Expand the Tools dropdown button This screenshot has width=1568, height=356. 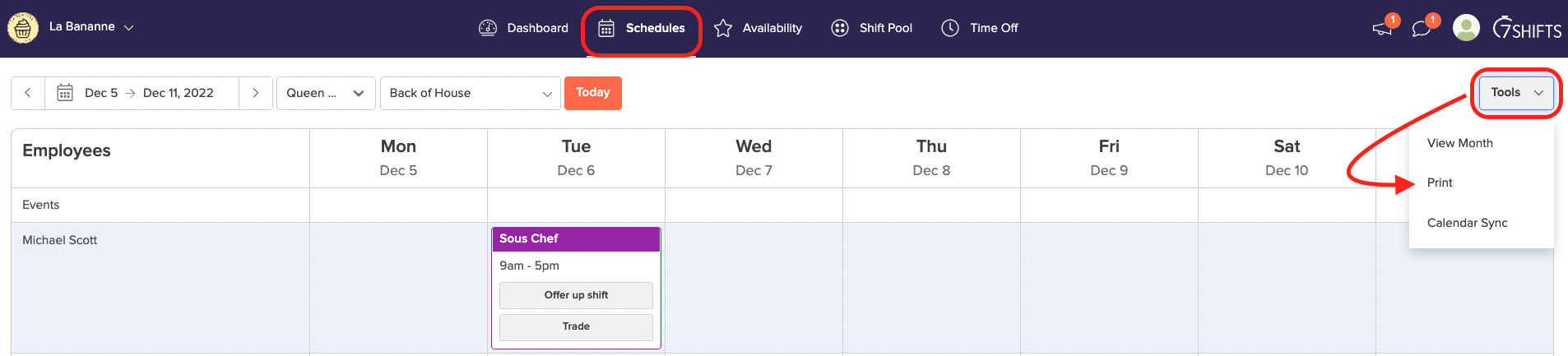pos(1516,93)
